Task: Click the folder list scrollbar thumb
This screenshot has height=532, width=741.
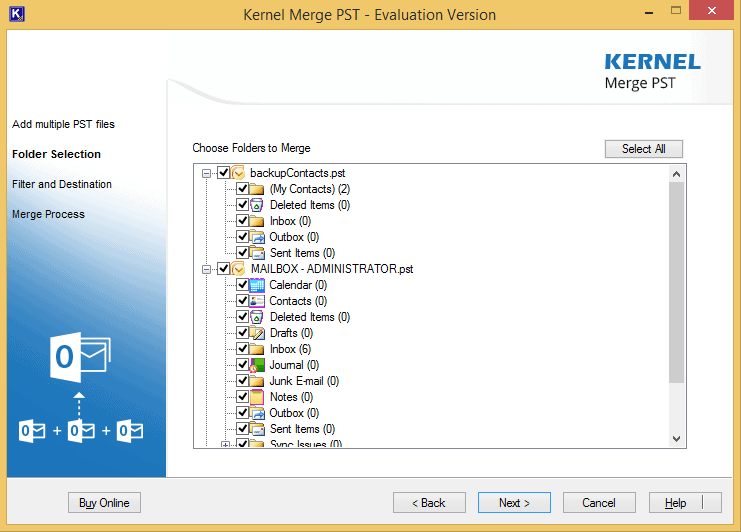Action: (676, 282)
